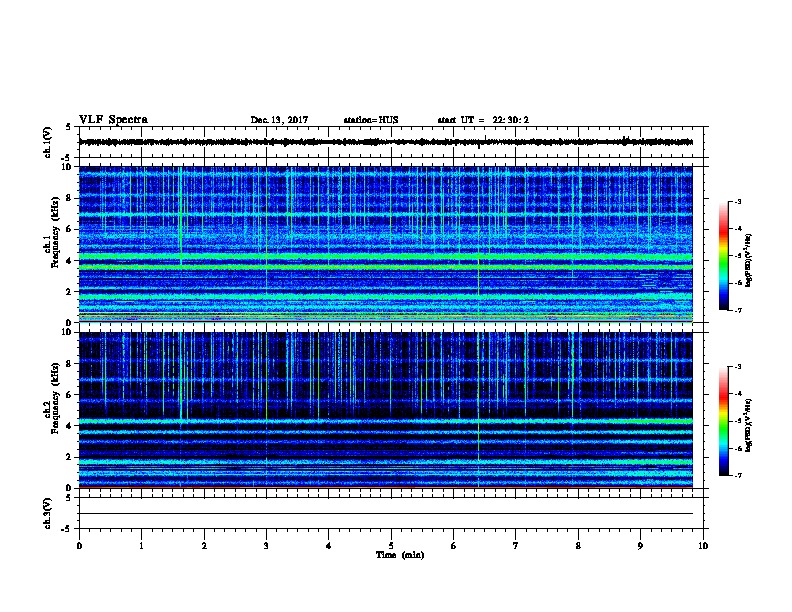Click the "10" frequency tick of the ch.1 spectrogram

pyautogui.click(x=68, y=167)
